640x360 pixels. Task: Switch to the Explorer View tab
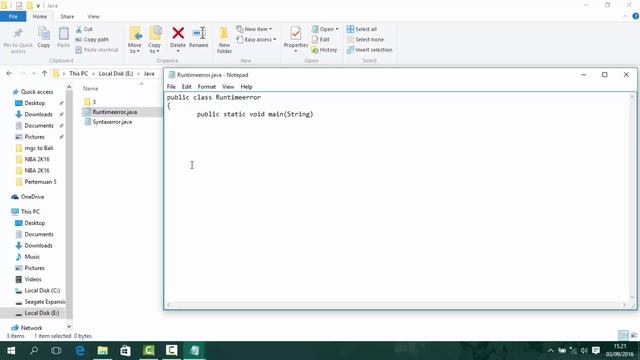[x=93, y=16]
